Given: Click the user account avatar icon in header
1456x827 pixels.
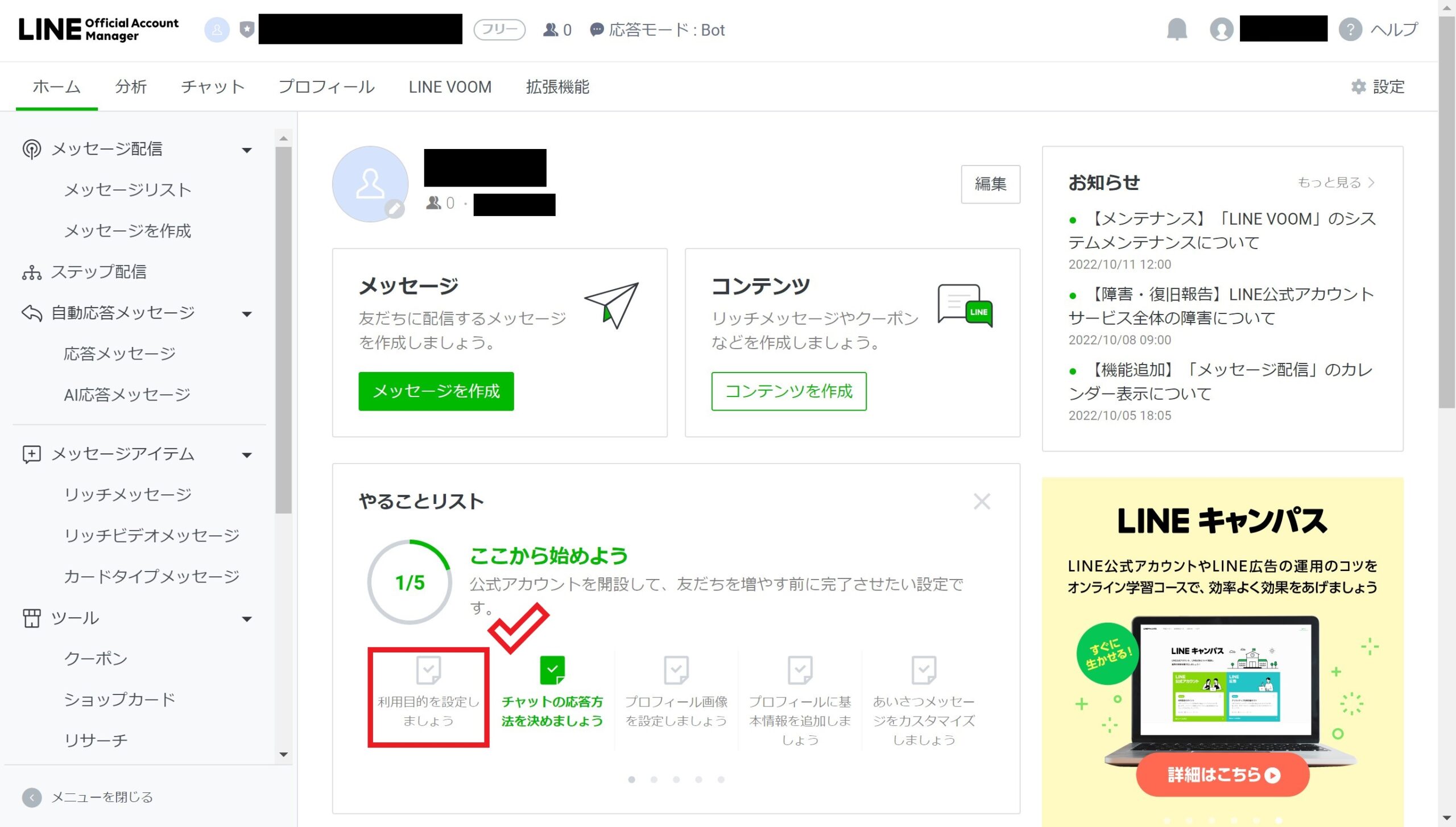Looking at the screenshot, I should 1221,29.
